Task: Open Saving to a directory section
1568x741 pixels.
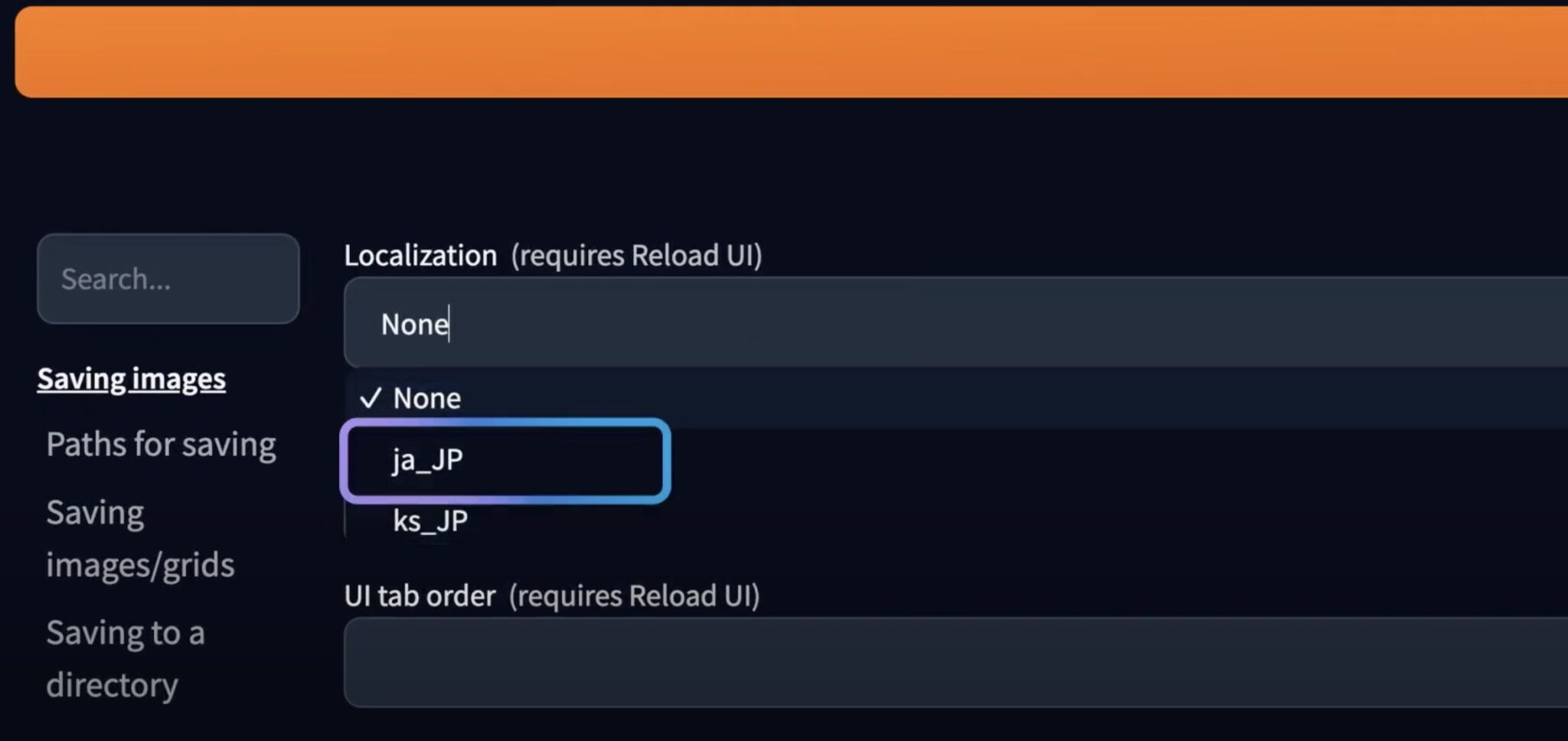Action: 126,658
